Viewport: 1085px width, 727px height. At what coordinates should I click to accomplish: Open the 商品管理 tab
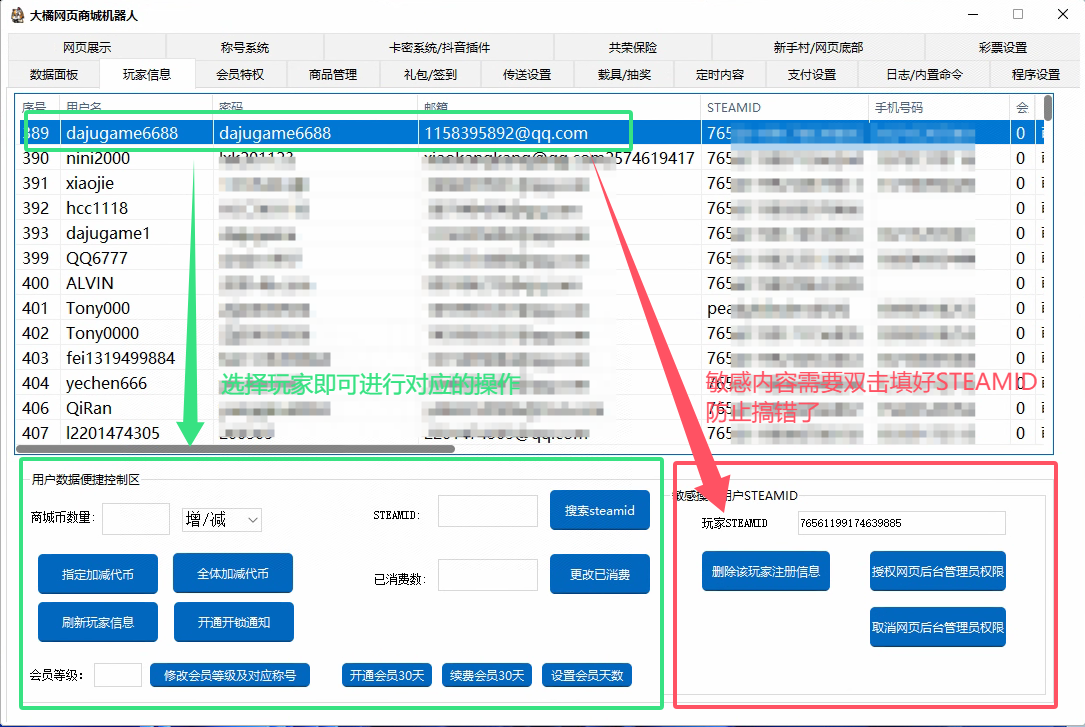333,75
